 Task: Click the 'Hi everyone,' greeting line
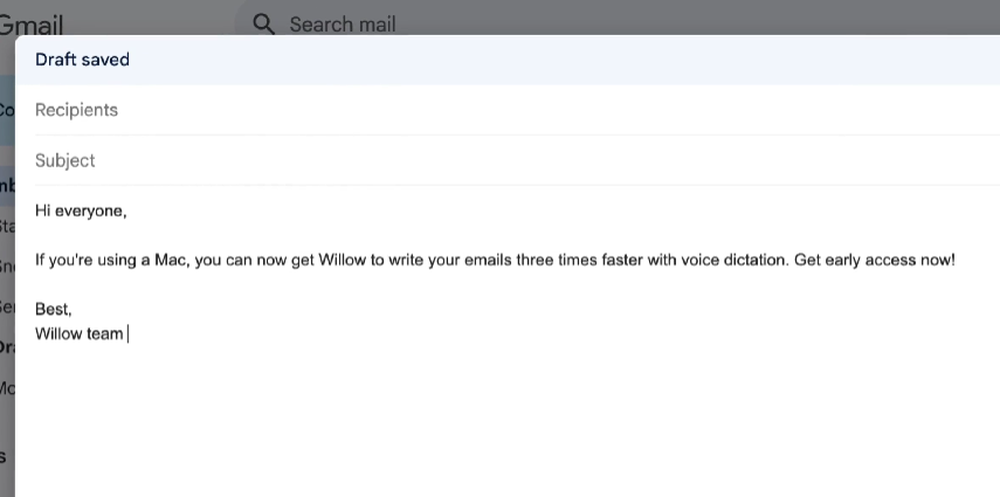[x=81, y=211]
